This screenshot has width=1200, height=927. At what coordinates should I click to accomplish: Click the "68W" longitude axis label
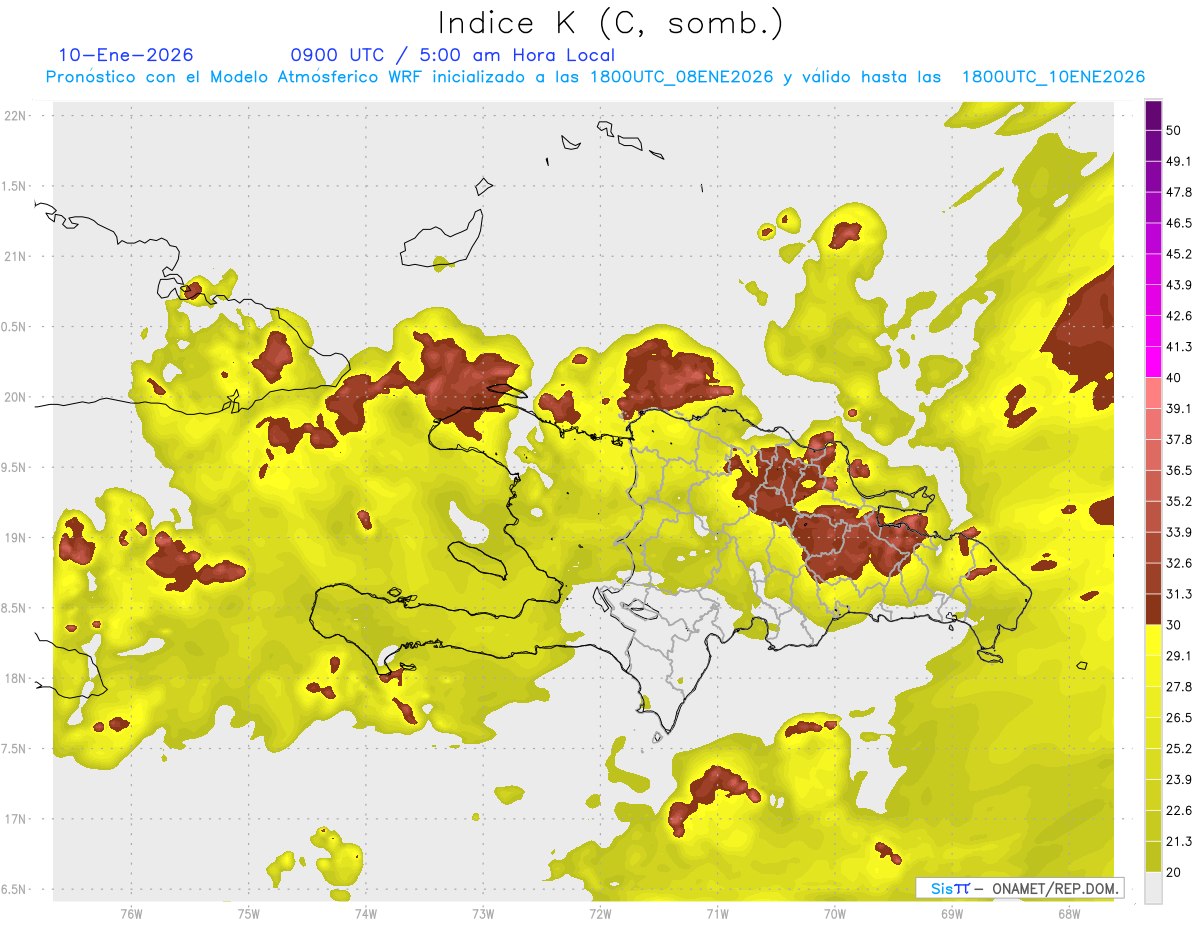(x=1068, y=914)
